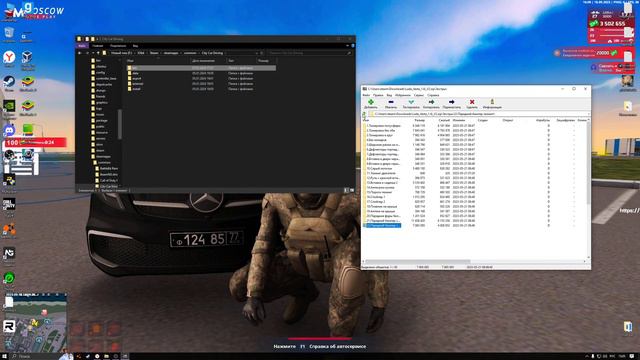Click the green Add button in 7-Zip
This screenshot has height=360, width=640.
371,104
